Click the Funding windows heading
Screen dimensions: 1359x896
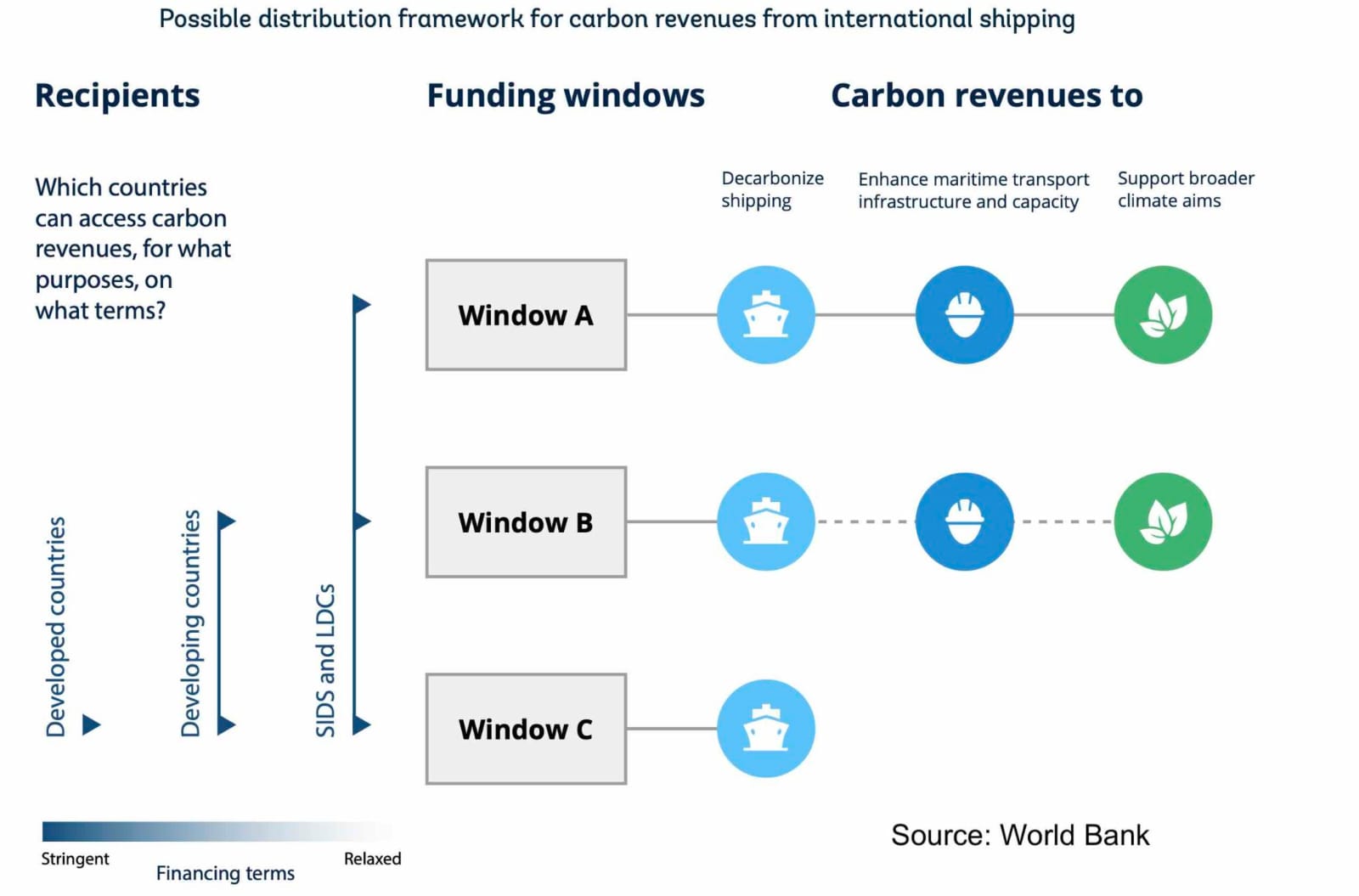pyautogui.click(x=566, y=96)
